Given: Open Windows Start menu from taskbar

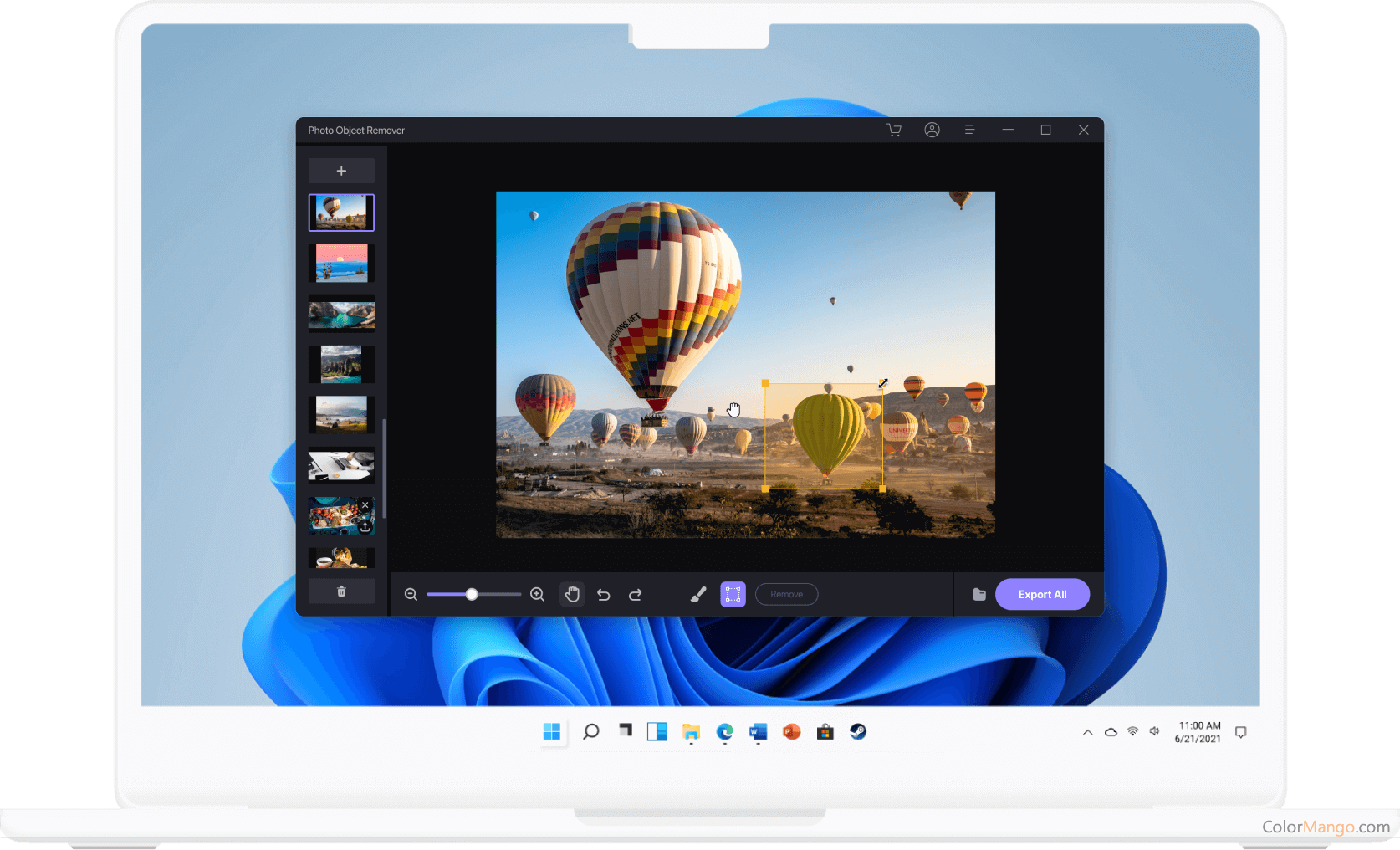Looking at the screenshot, I should (552, 732).
